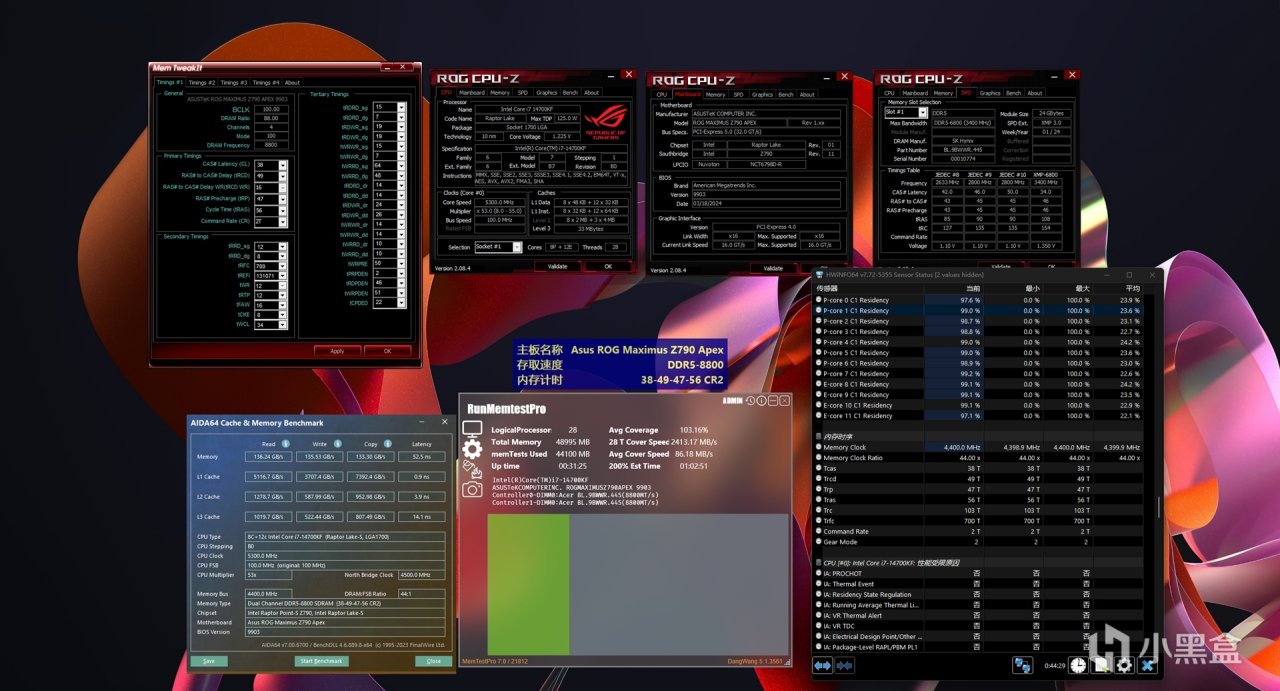Open Bench tab in the CPU-Z CPU window

570,93
